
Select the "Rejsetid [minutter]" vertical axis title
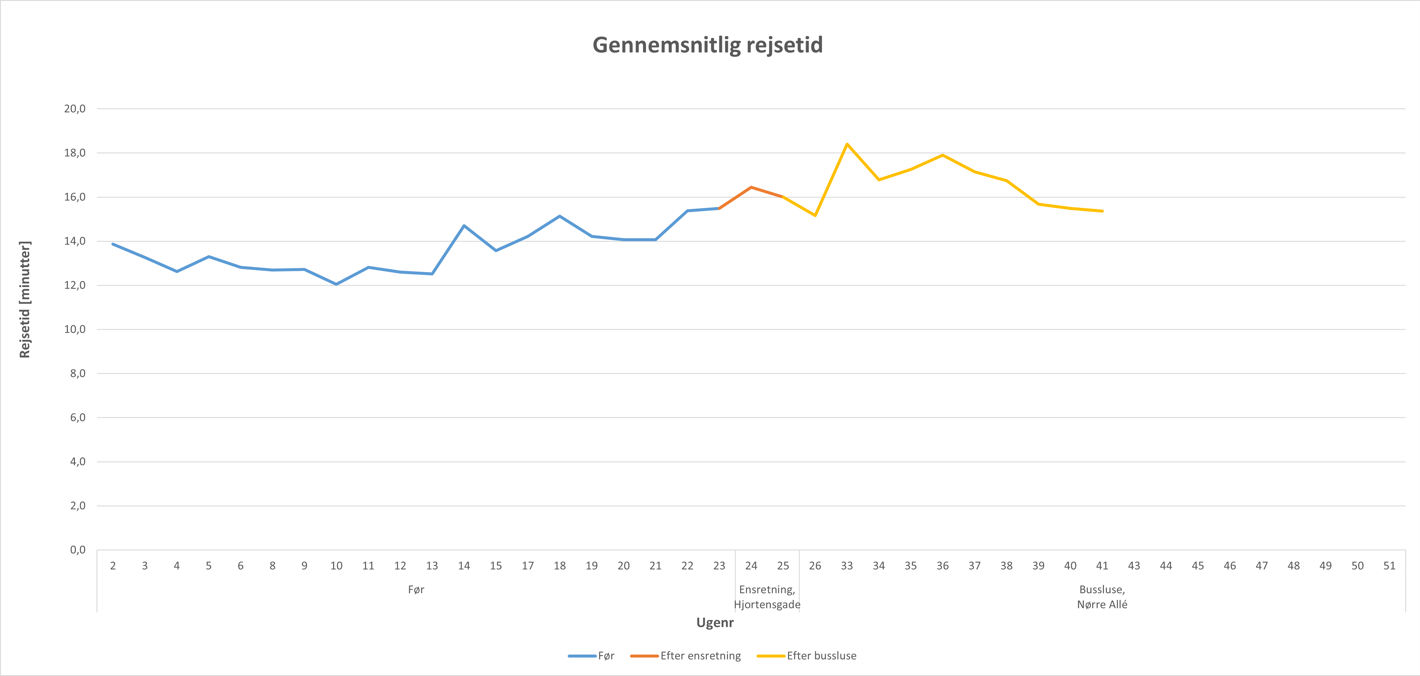coord(25,299)
